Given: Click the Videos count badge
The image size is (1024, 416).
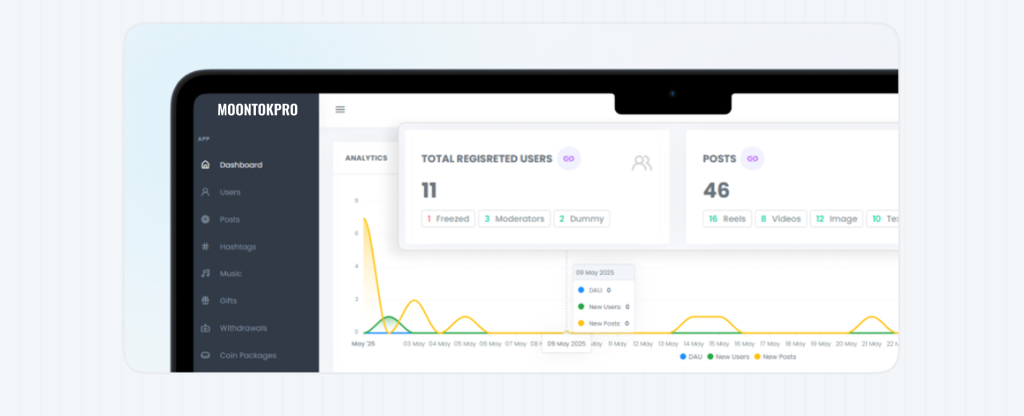Looking at the screenshot, I should 780,218.
